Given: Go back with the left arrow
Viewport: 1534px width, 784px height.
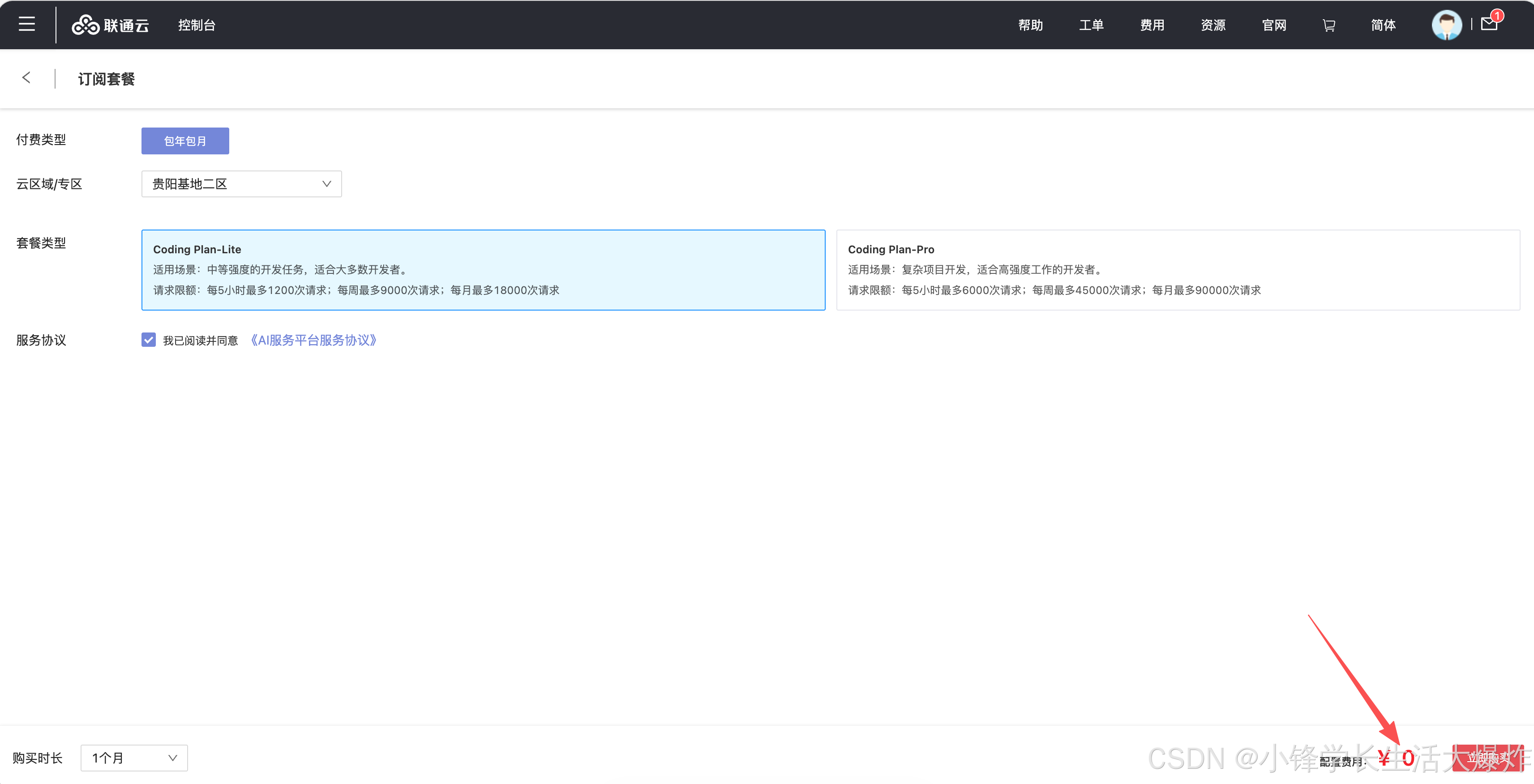Looking at the screenshot, I should pos(26,78).
